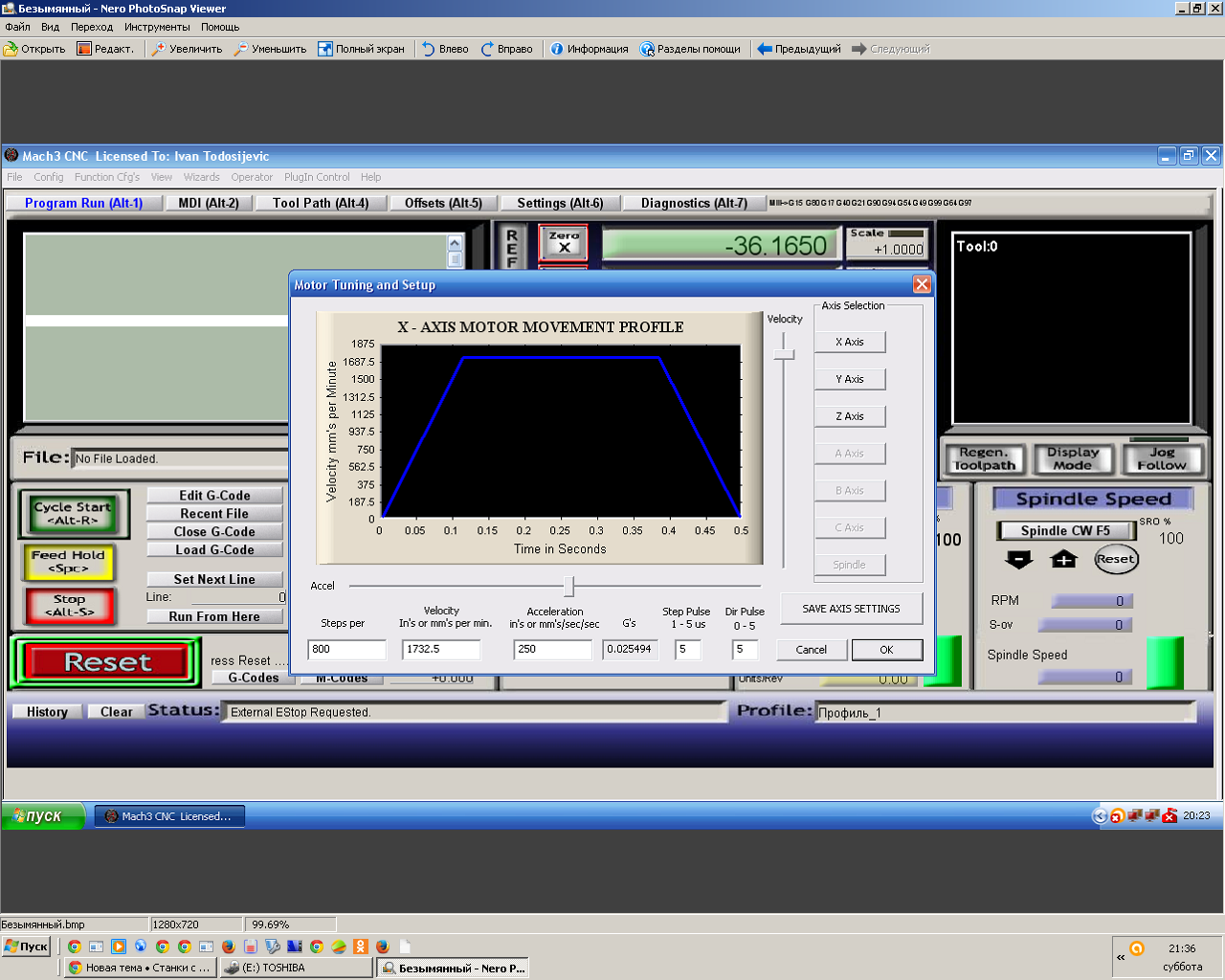Open the PlugIn Control menu in Mach3
Image resolution: width=1225 pixels, height=980 pixels.
click(317, 177)
